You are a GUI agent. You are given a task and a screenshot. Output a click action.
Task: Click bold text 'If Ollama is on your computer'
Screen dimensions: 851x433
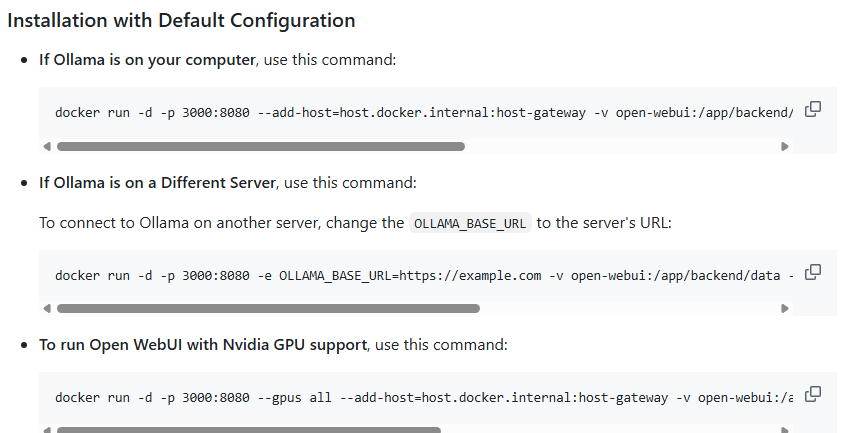point(147,60)
